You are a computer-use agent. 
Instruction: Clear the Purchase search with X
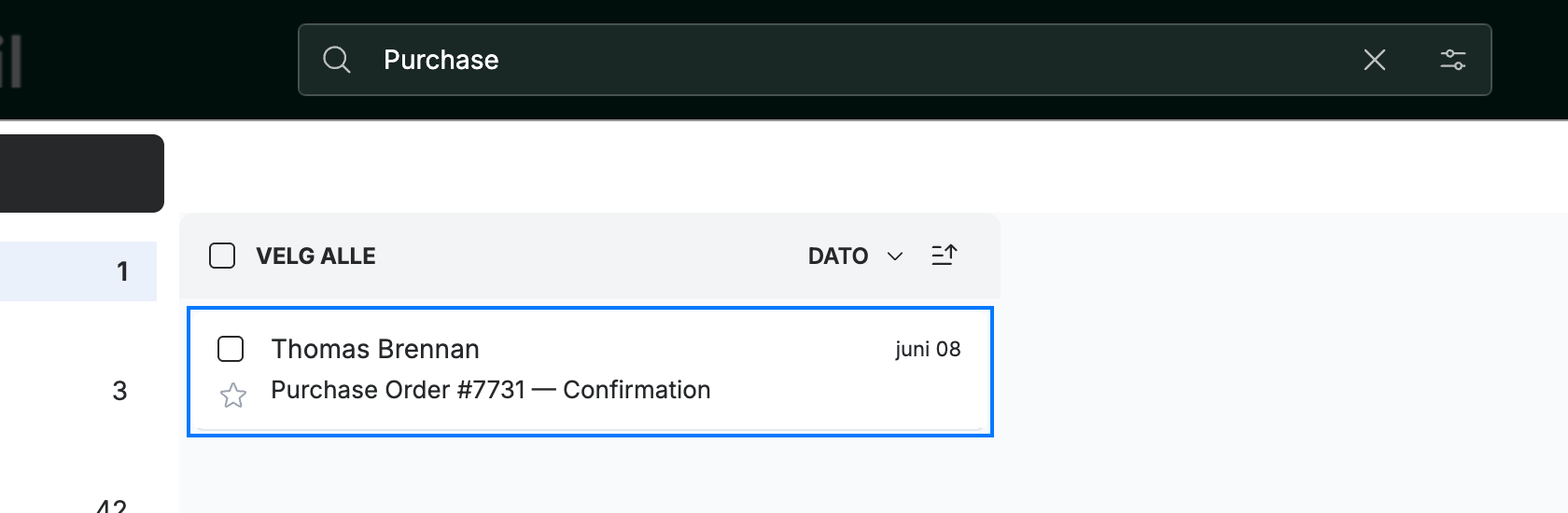tap(1374, 60)
